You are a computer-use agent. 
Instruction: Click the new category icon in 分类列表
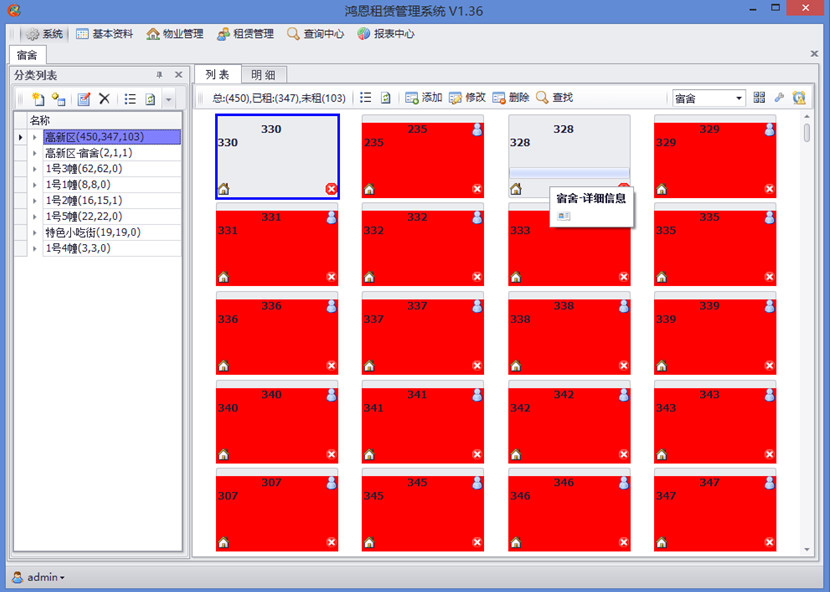(38, 99)
